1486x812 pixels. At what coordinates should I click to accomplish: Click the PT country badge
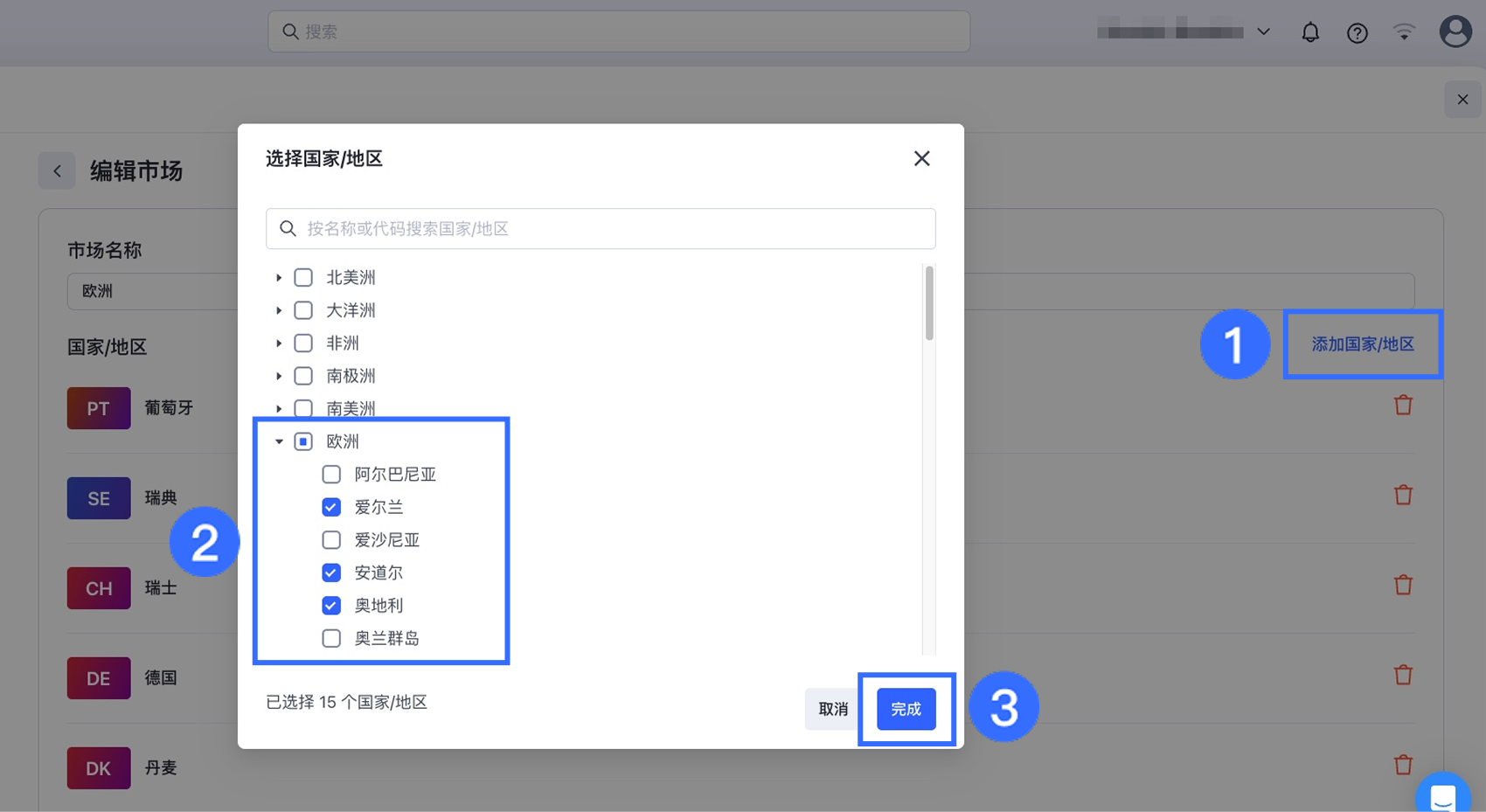coord(99,408)
